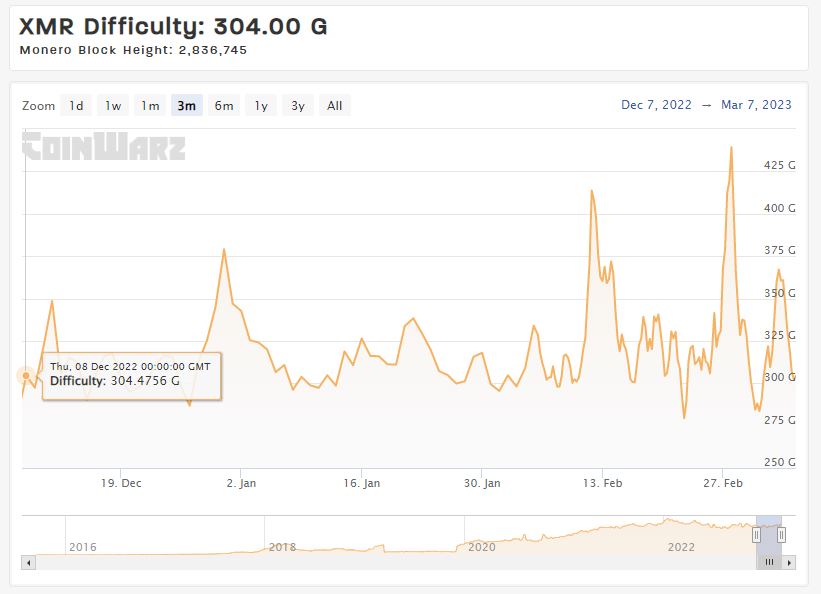Screen dimensions: 821x594
Task: Click the 2020 label in the navigator
Action: (482, 547)
